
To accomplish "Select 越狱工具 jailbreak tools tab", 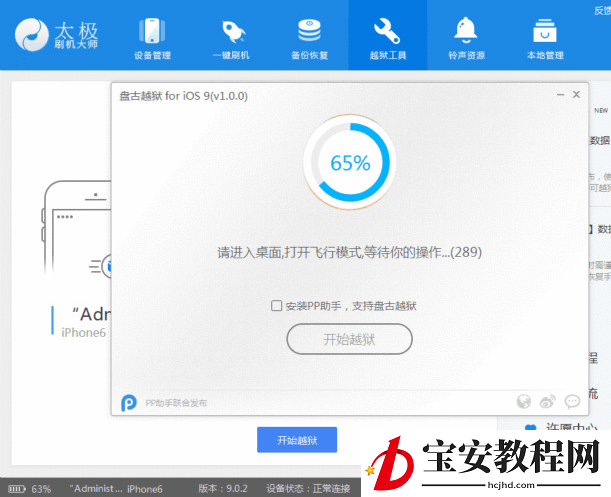I will pos(388,35).
